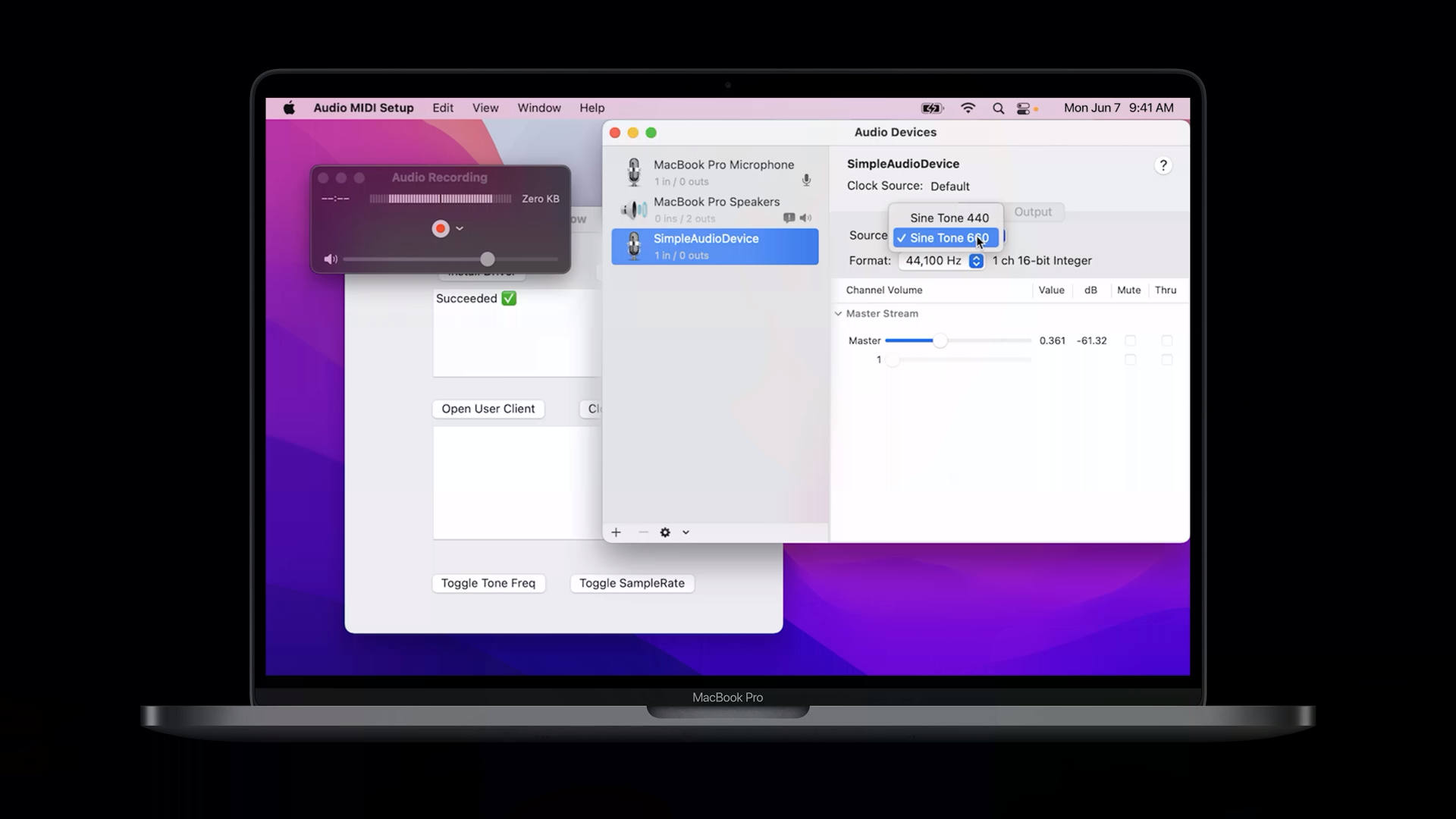Select MacBook Pro Speakers in device list

point(715,209)
